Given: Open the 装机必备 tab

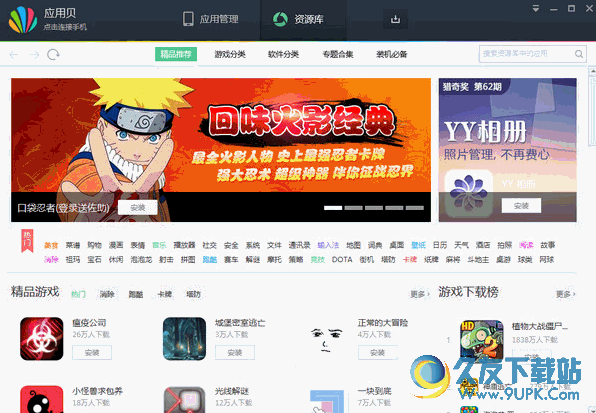Looking at the screenshot, I should tap(392, 54).
